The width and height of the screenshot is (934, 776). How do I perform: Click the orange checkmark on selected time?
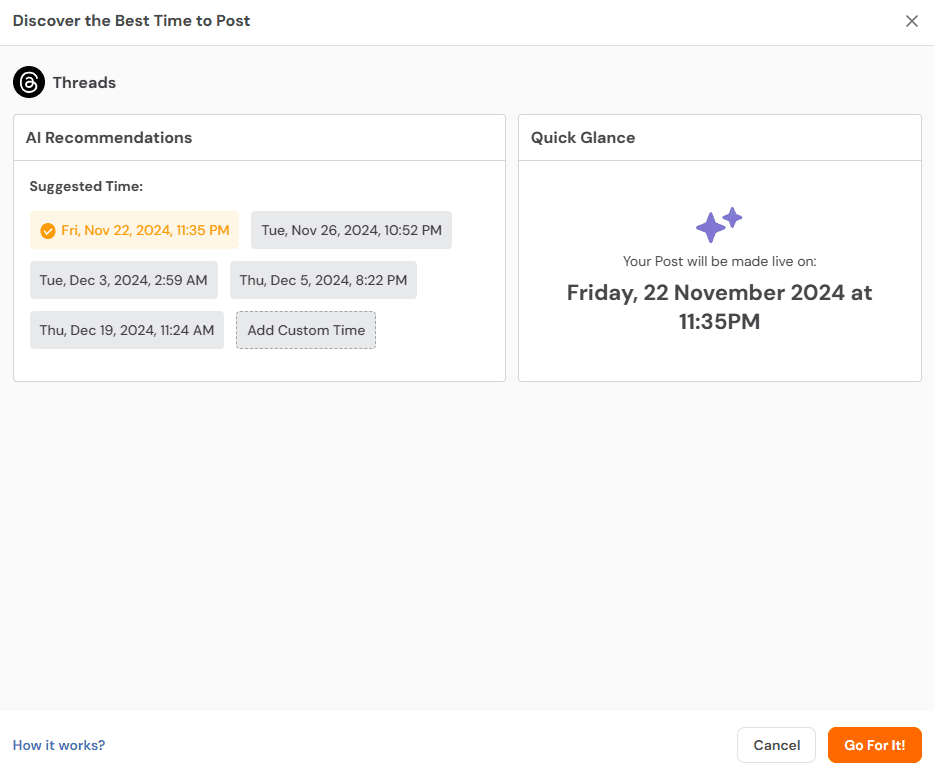tap(48, 230)
